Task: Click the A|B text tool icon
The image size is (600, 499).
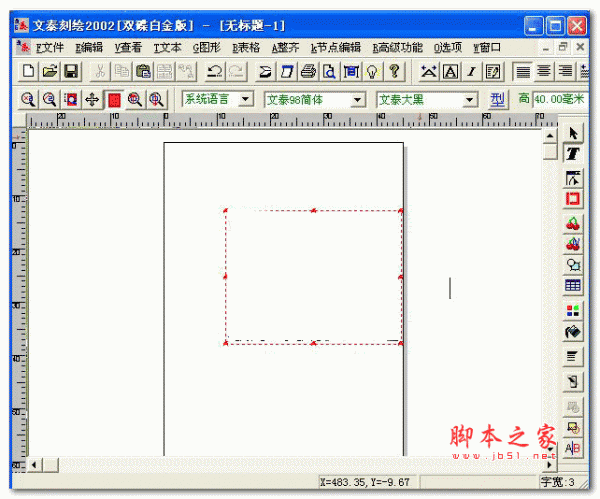Action: pyautogui.click(x=573, y=448)
